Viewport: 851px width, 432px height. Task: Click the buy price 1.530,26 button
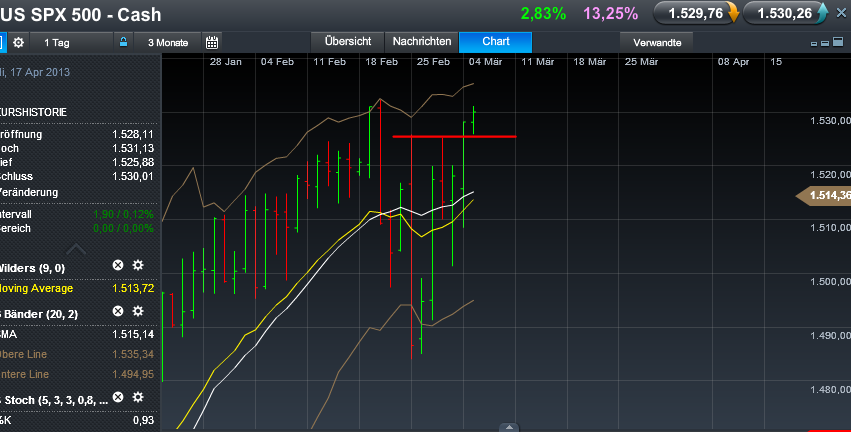pos(785,14)
